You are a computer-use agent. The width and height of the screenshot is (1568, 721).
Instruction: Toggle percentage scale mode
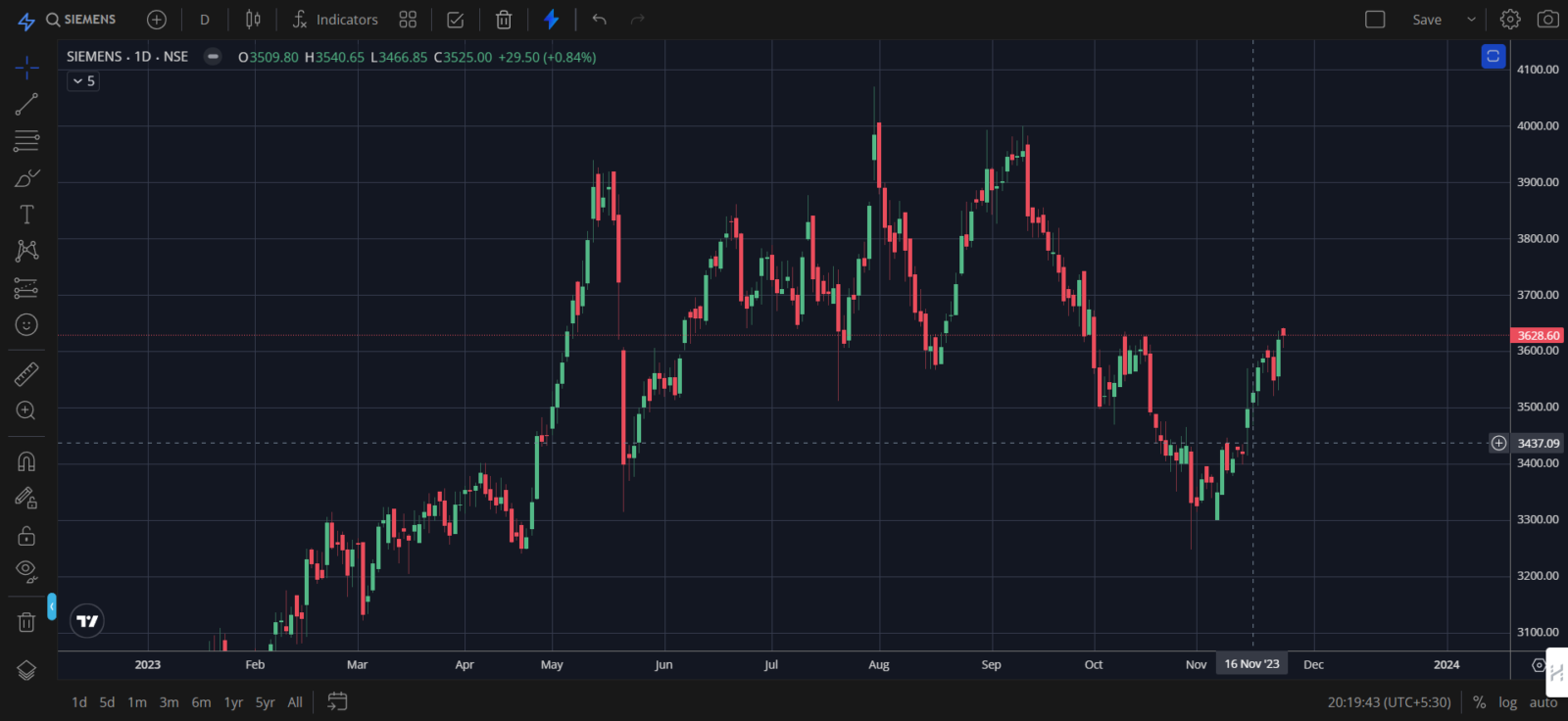tap(1479, 702)
